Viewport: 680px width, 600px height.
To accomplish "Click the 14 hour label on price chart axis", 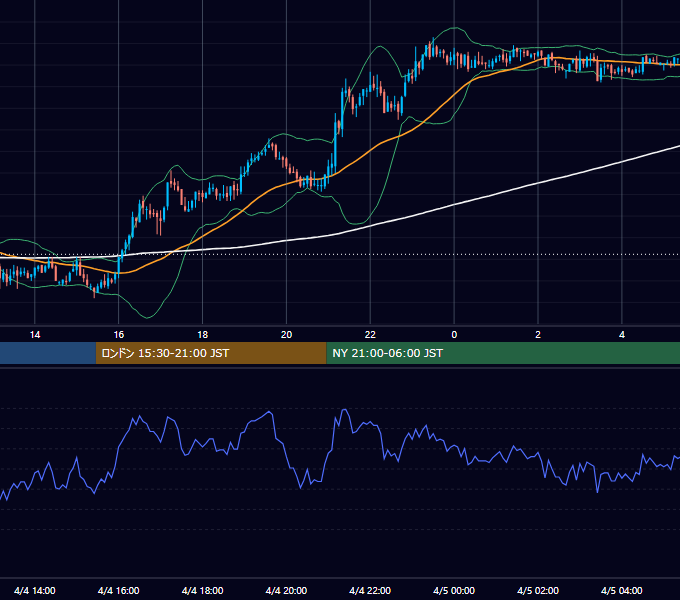I will [35, 335].
